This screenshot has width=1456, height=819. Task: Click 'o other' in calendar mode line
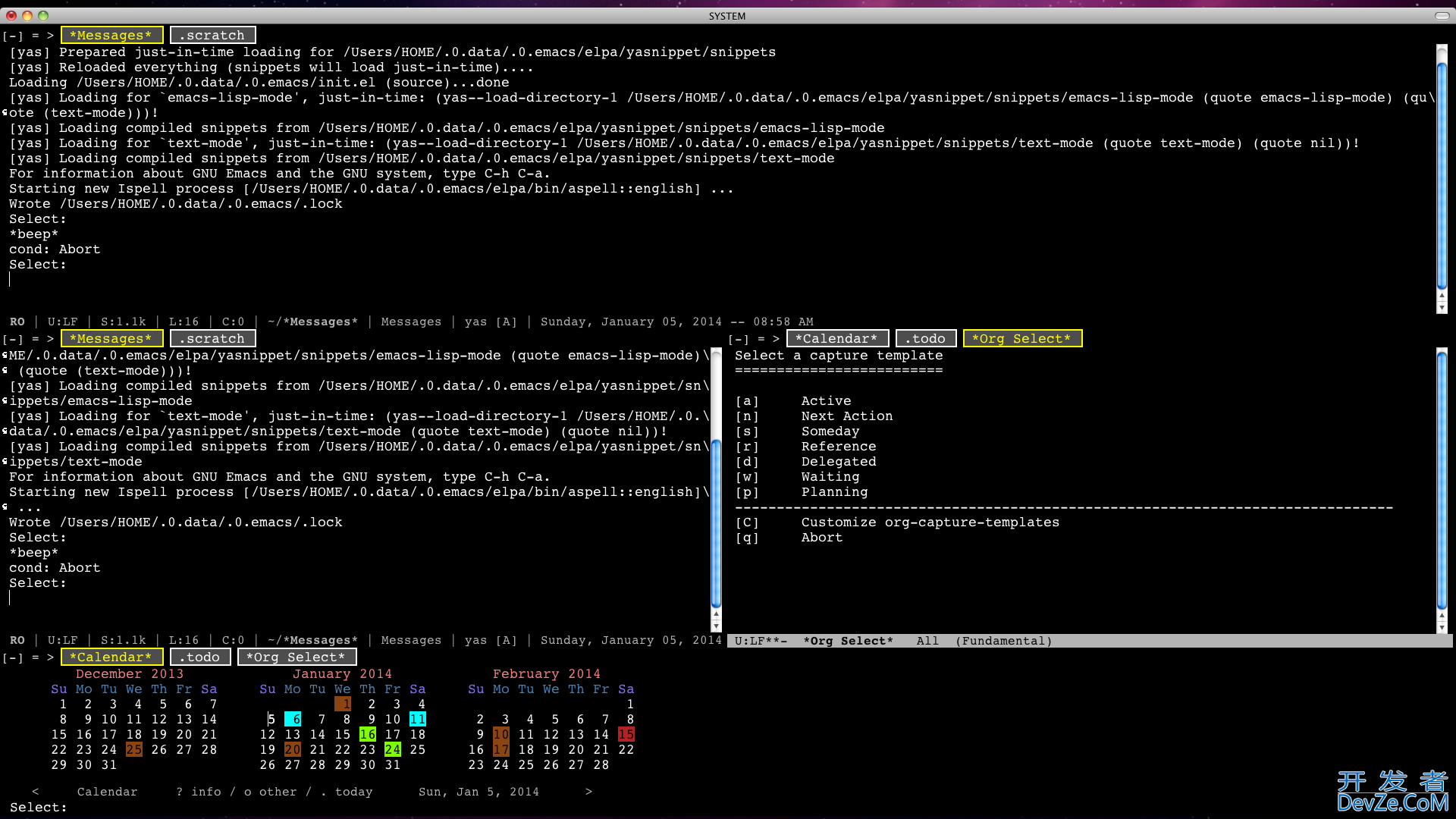pos(270,792)
